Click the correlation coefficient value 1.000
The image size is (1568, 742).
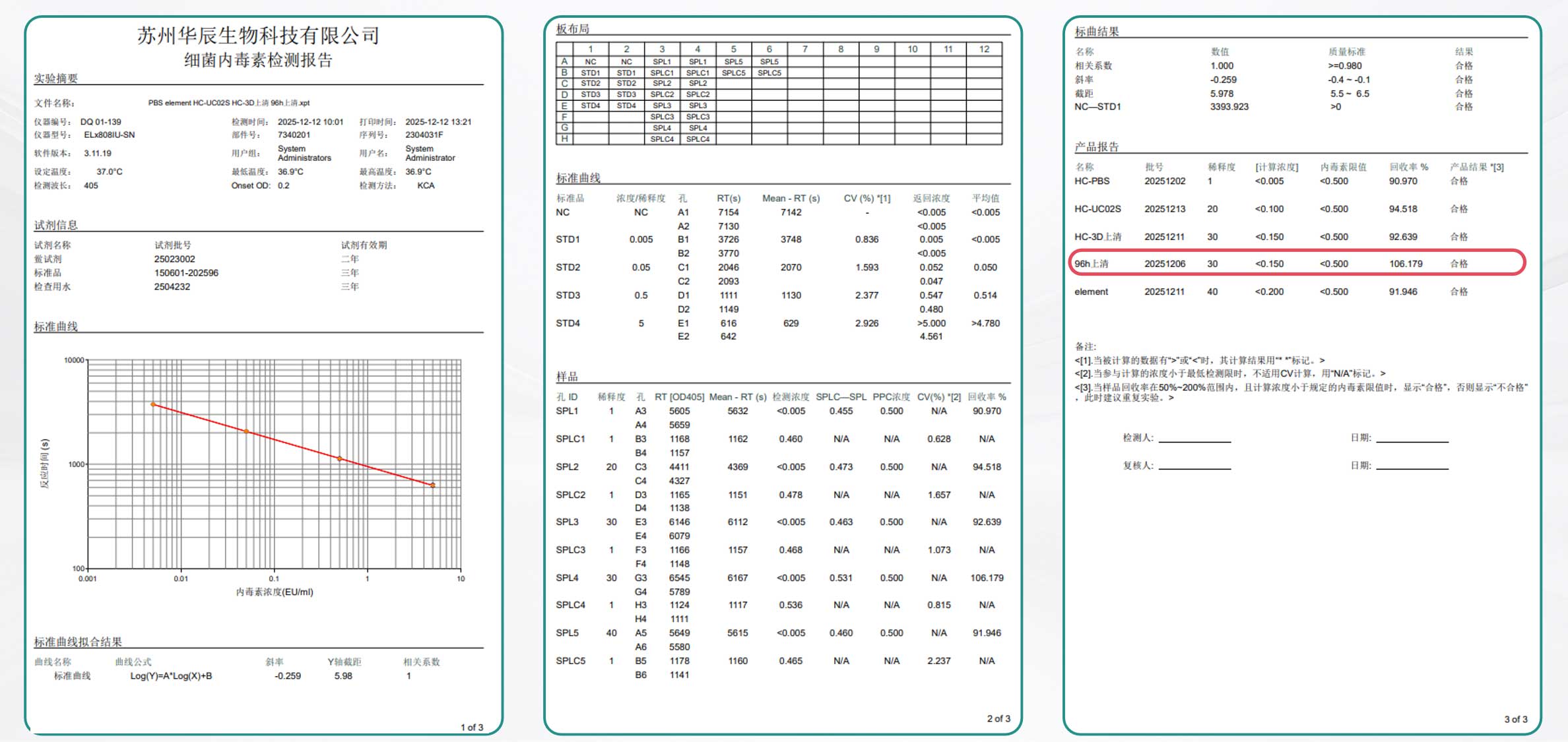(x=1222, y=65)
